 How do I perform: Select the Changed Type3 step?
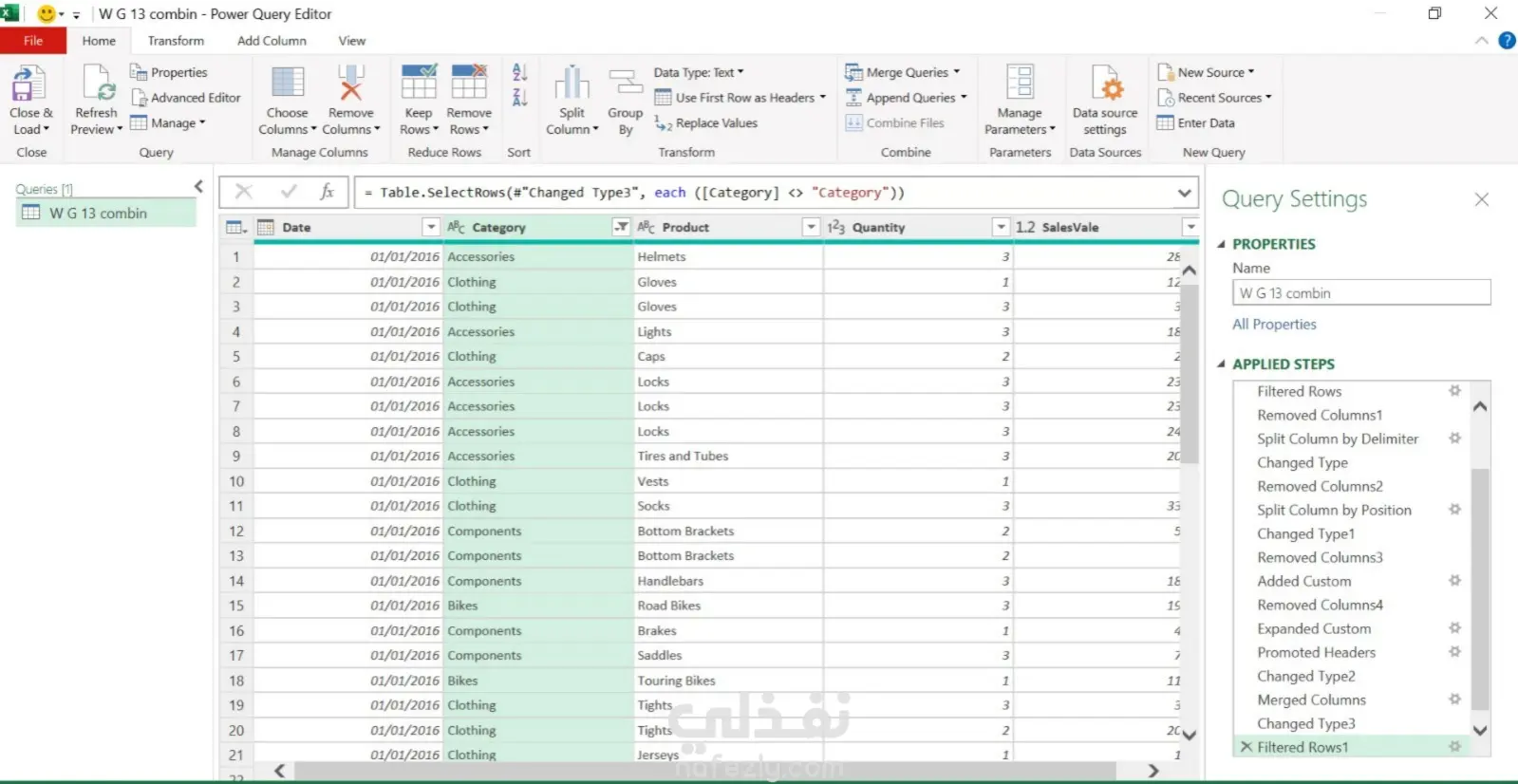pos(1306,723)
